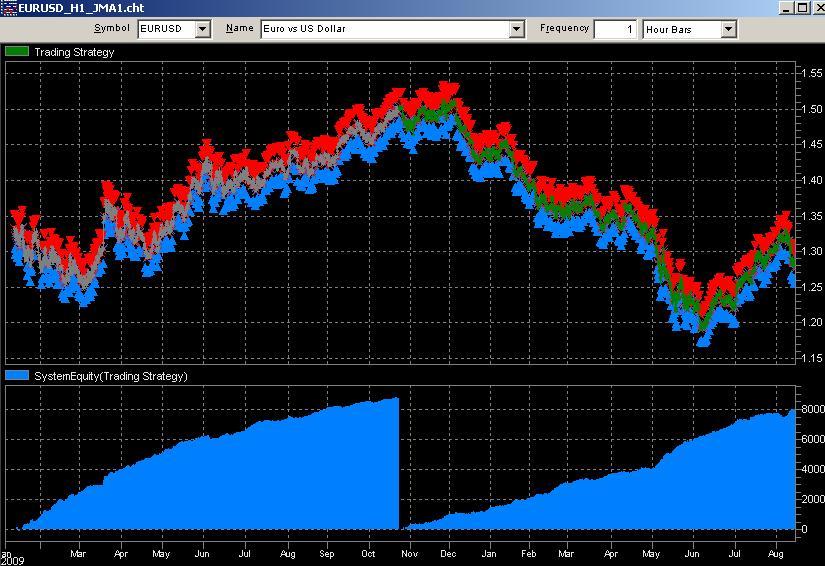The image size is (825, 566).
Task: Select the Trading Strategy legend label
Action: point(74,52)
